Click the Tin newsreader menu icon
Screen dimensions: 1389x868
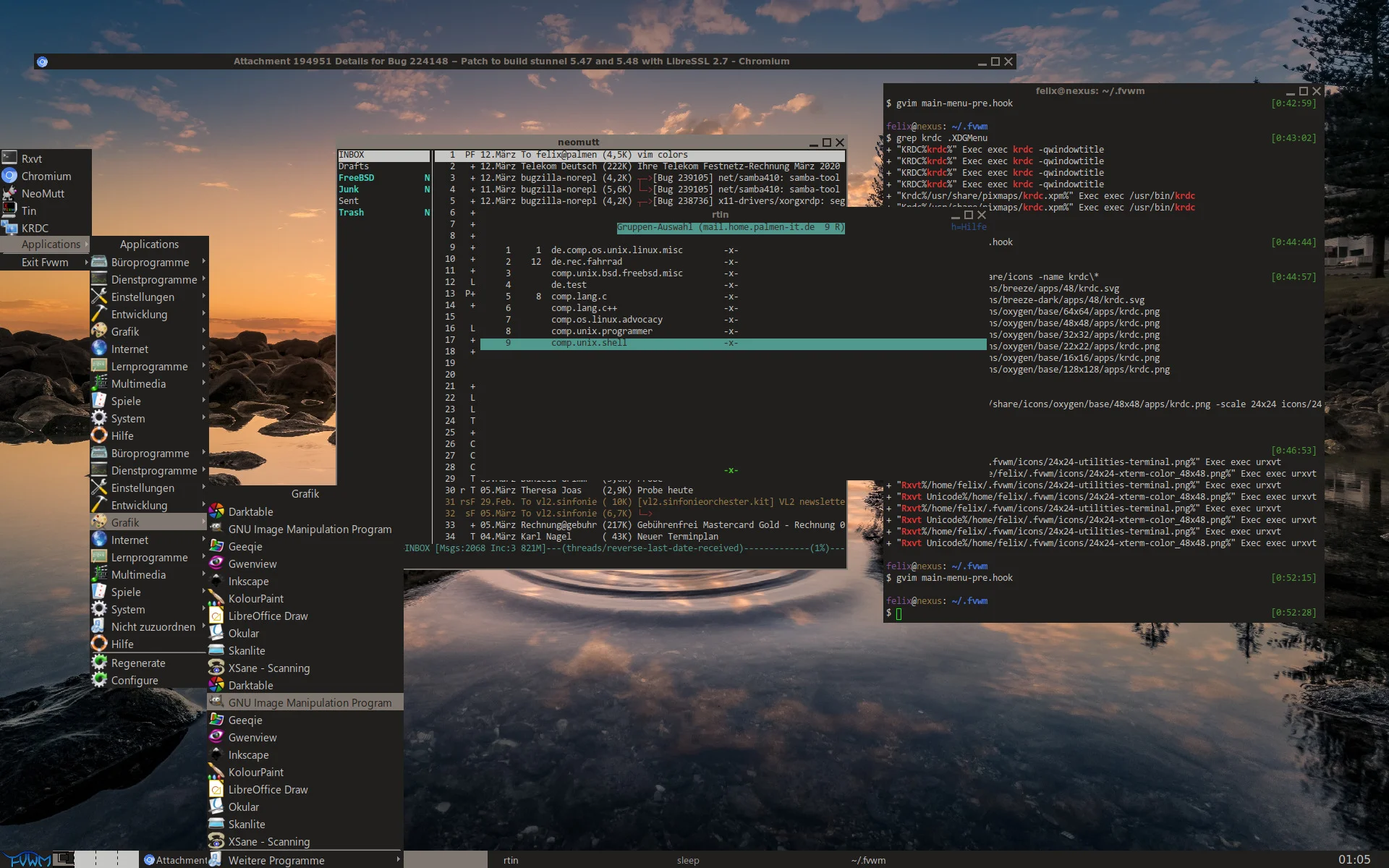(x=9, y=210)
